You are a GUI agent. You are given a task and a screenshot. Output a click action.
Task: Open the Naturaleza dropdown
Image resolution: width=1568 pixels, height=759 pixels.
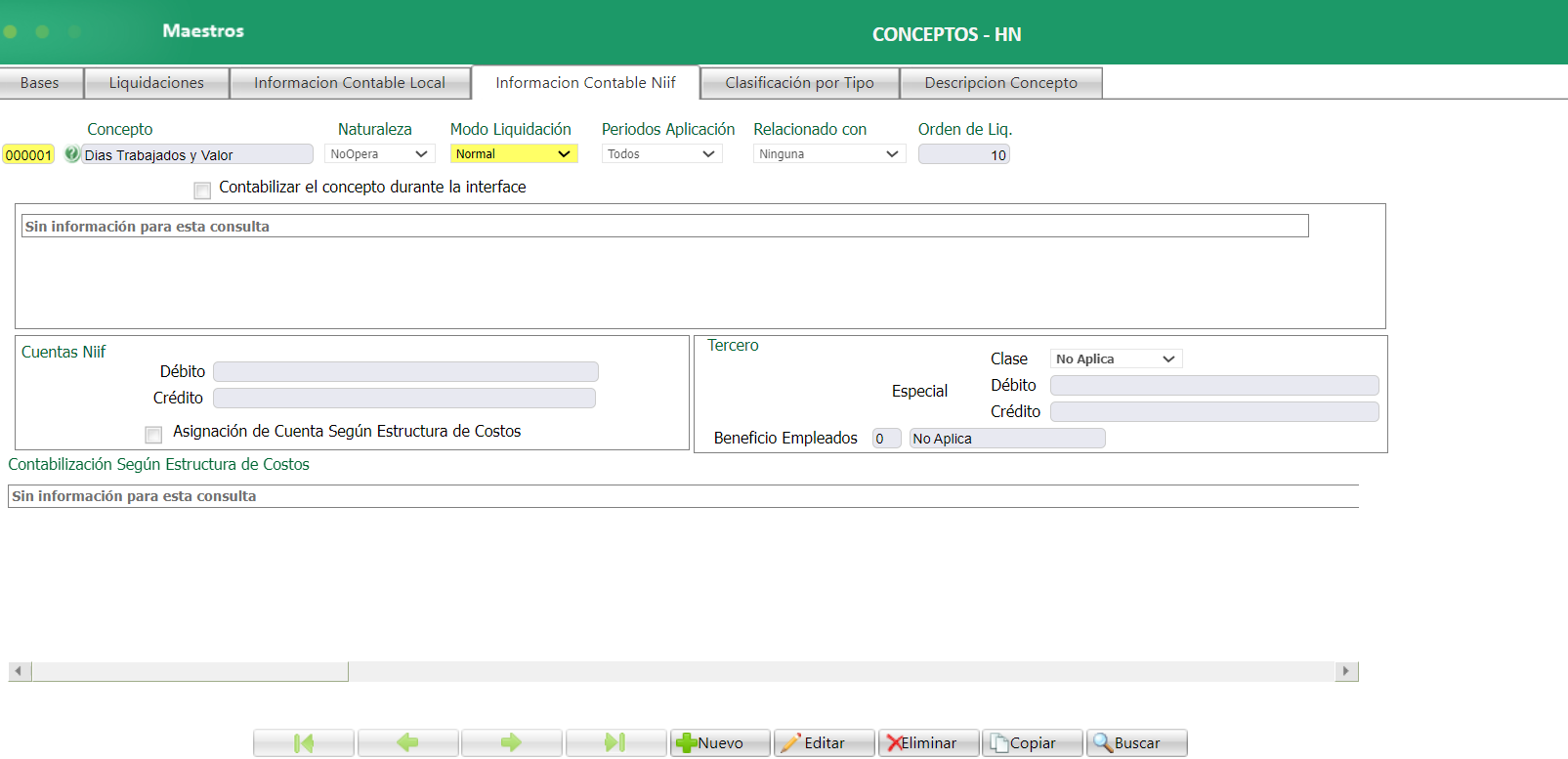click(379, 154)
